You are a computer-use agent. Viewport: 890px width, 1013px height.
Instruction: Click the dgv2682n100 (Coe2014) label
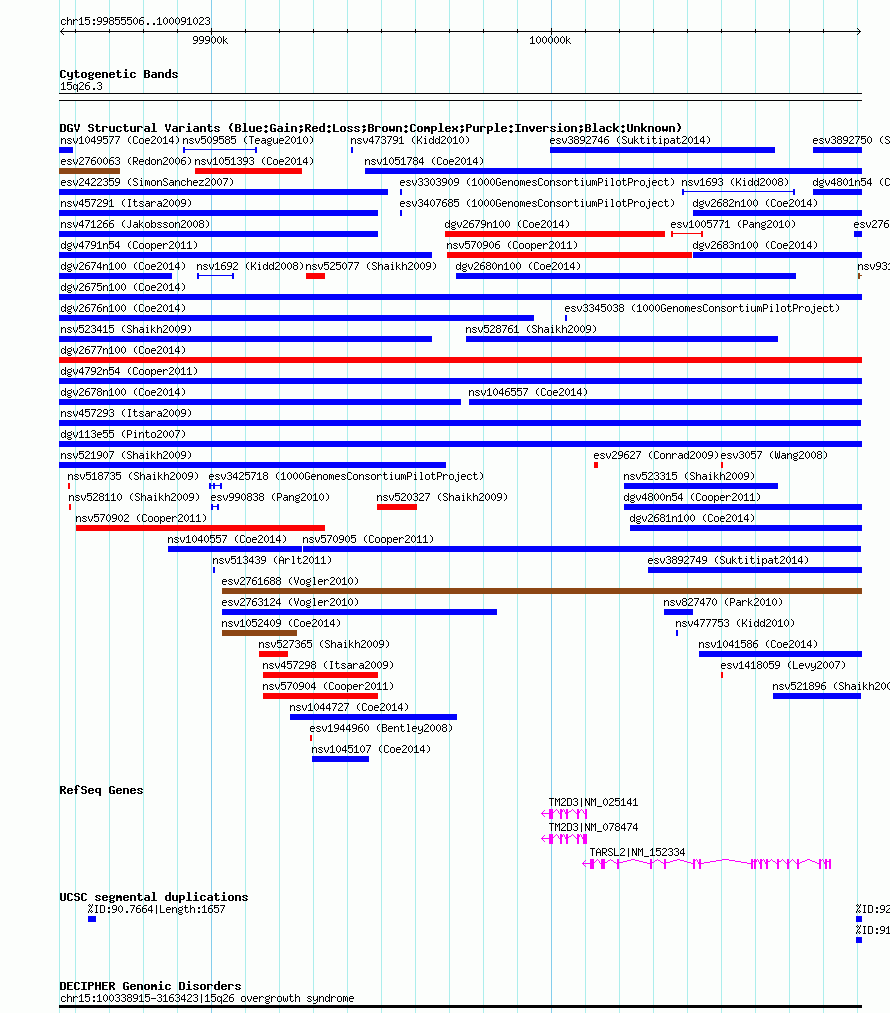[755, 204]
